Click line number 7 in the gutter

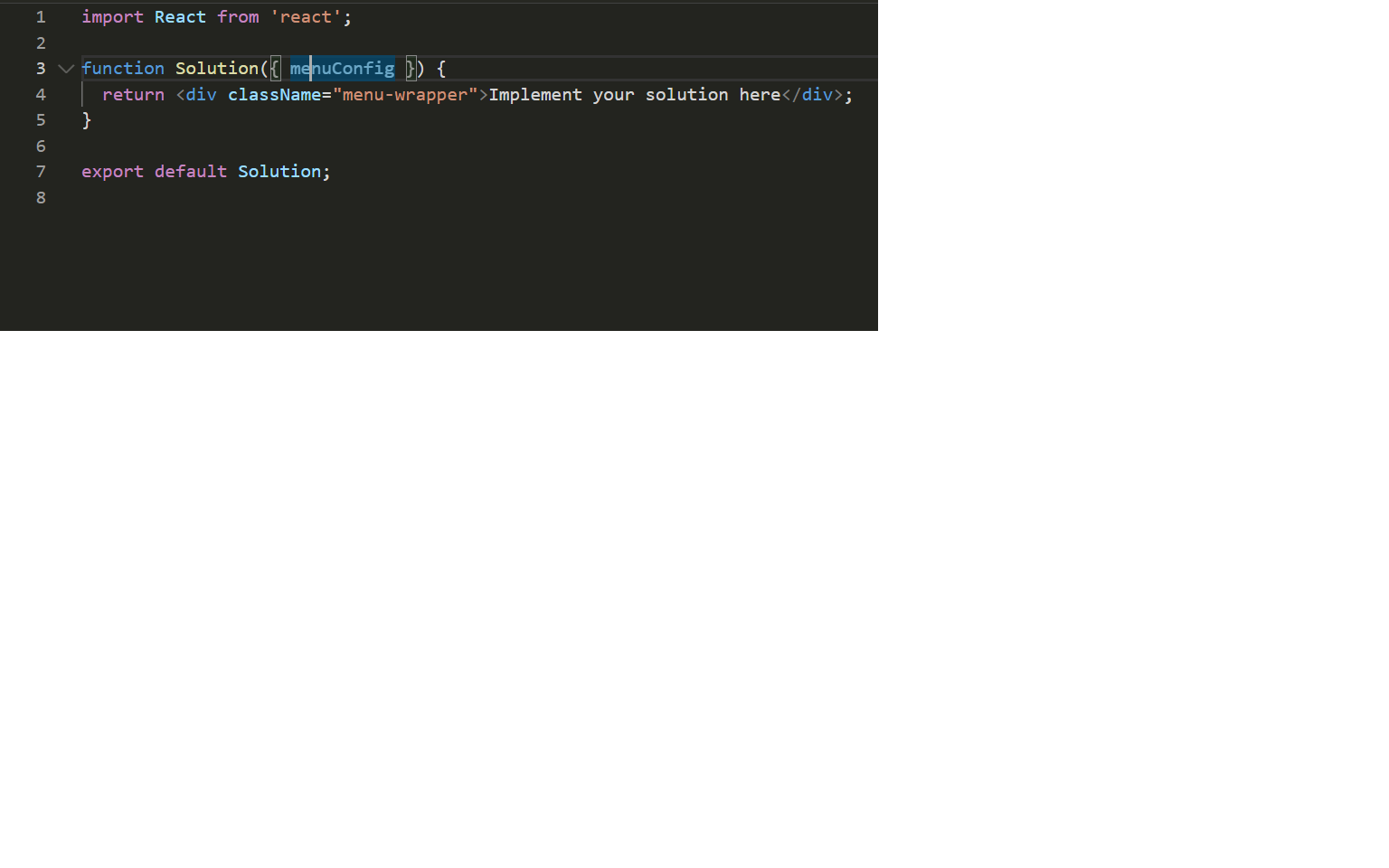(x=40, y=171)
